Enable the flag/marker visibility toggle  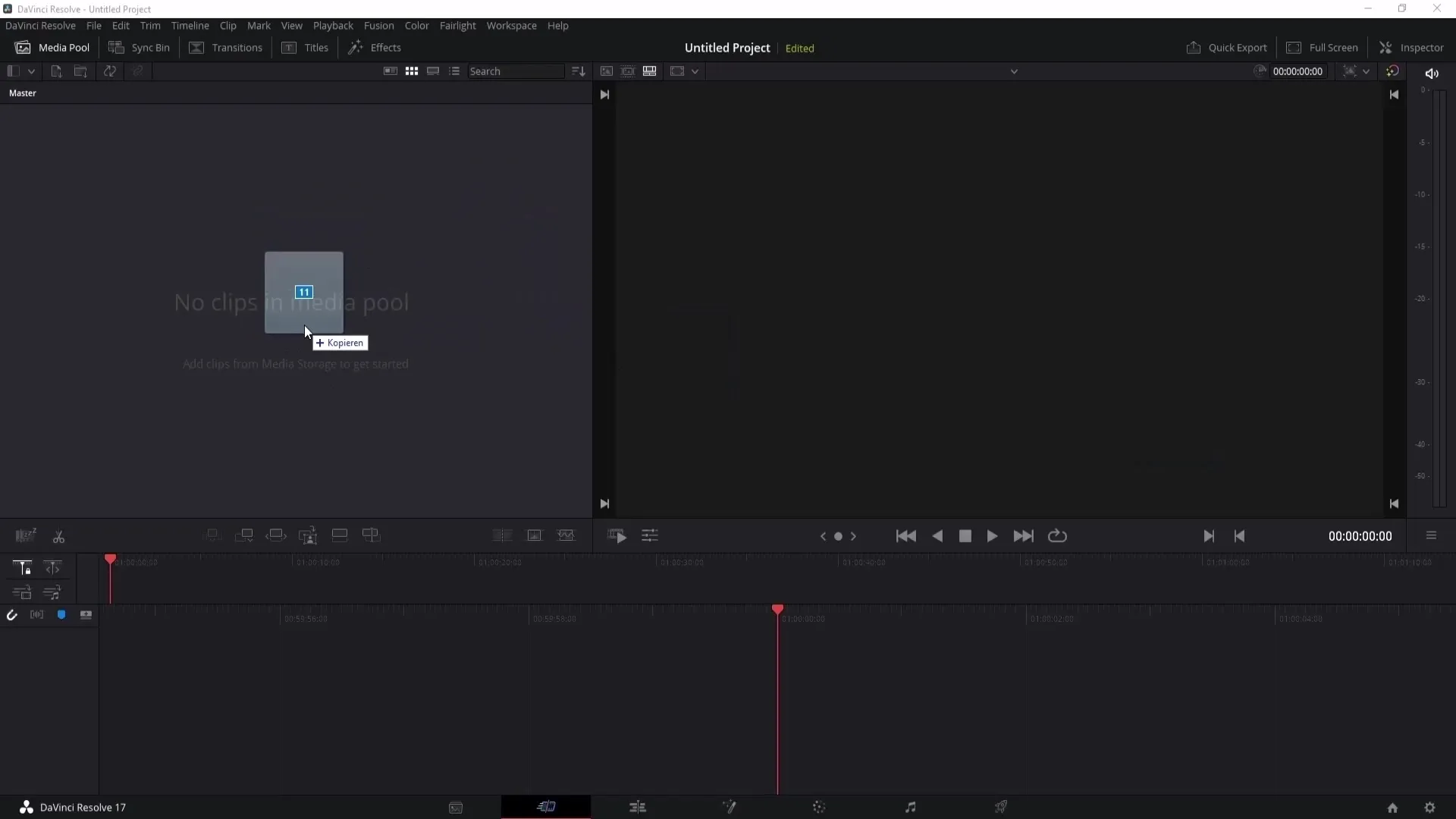click(x=62, y=614)
